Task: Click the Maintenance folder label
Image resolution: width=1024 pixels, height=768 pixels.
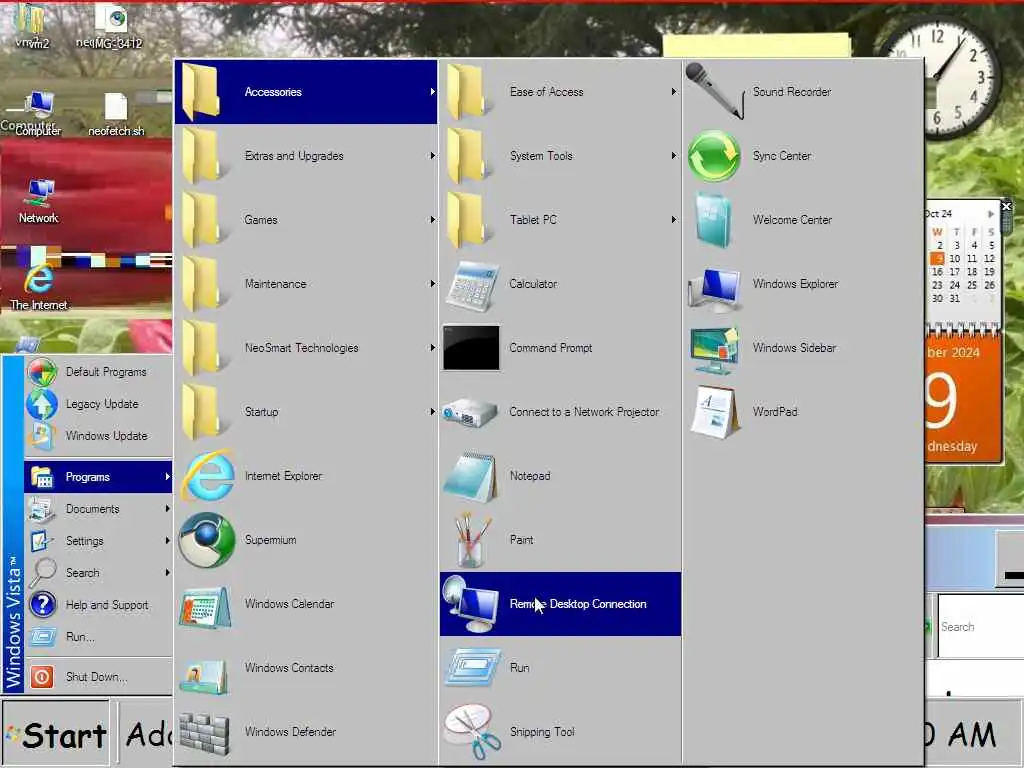Action: [x=276, y=284]
